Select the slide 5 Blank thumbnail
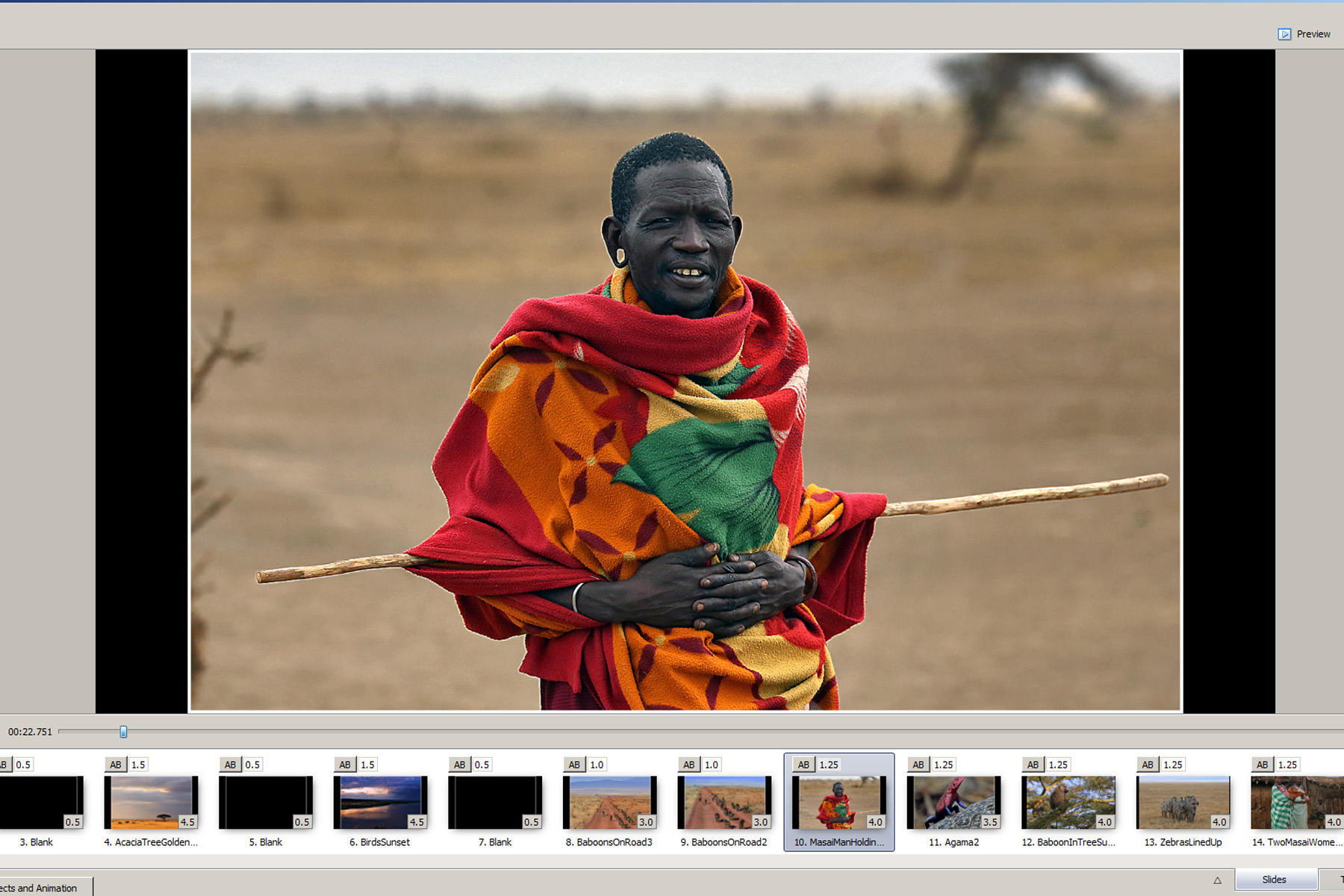The width and height of the screenshot is (1344, 896). pos(266,803)
